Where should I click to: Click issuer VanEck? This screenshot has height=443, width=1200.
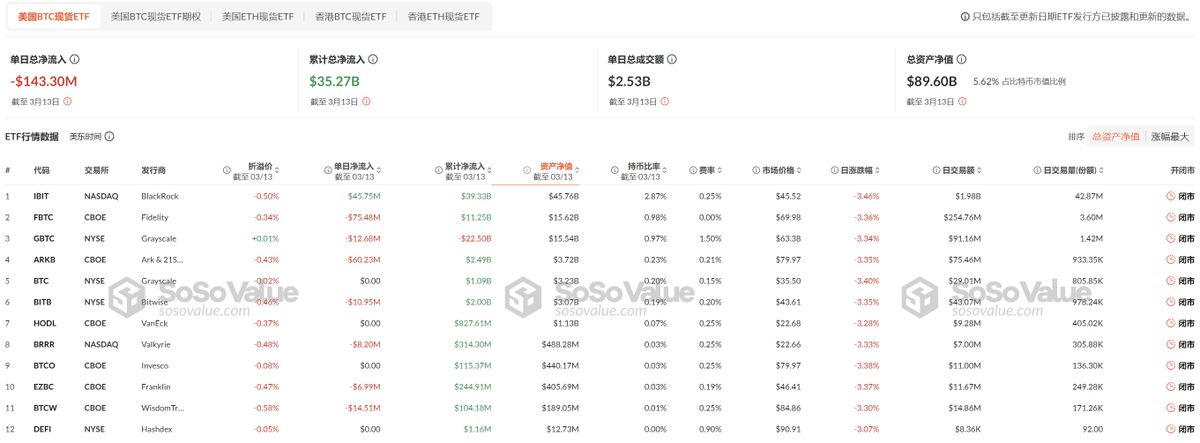coord(155,323)
